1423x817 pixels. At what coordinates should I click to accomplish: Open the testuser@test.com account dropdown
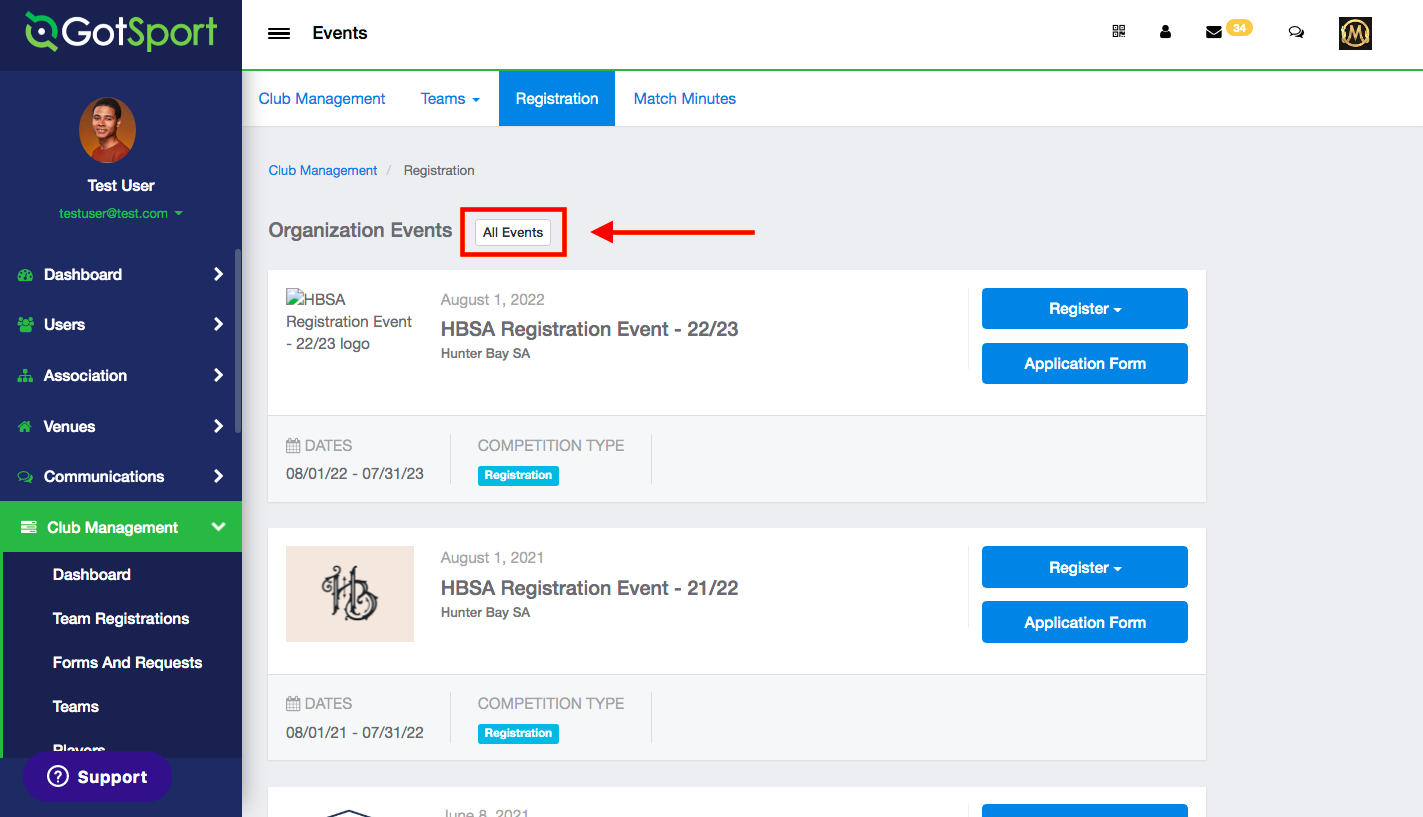120,213
